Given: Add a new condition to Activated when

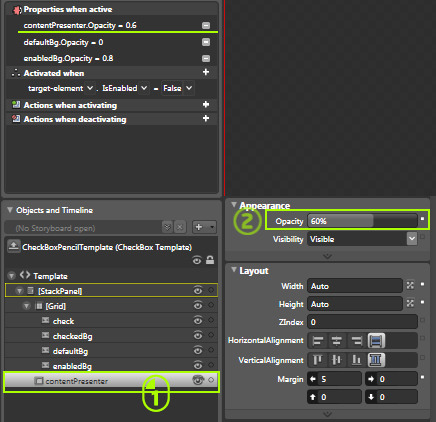Looking at the screenshot, I should point(206,72).
